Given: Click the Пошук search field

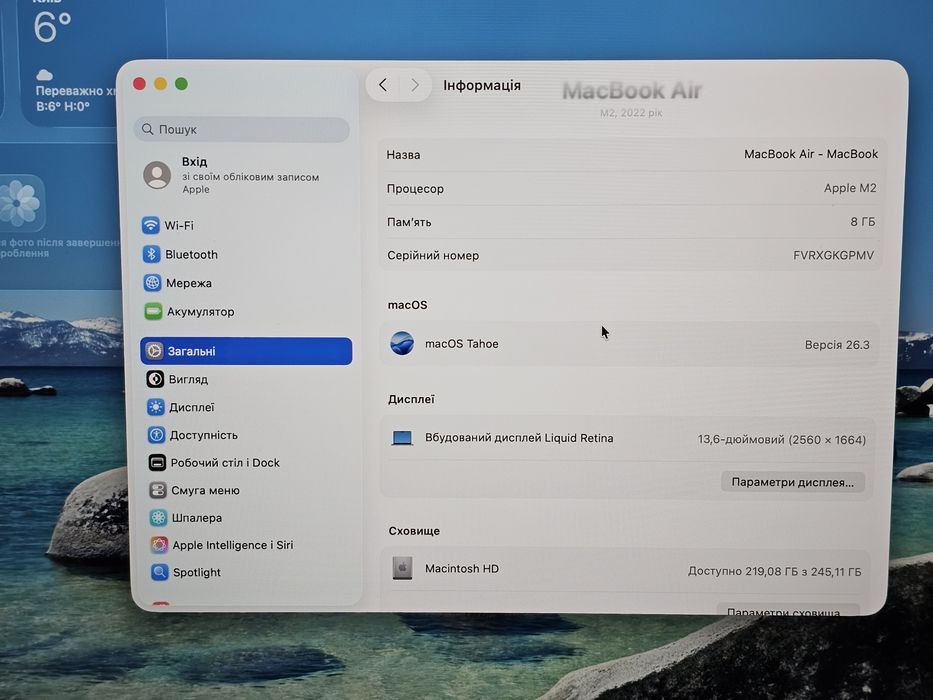Looking at the screenshot, I should pyautogui.click(x=242, y=129).
